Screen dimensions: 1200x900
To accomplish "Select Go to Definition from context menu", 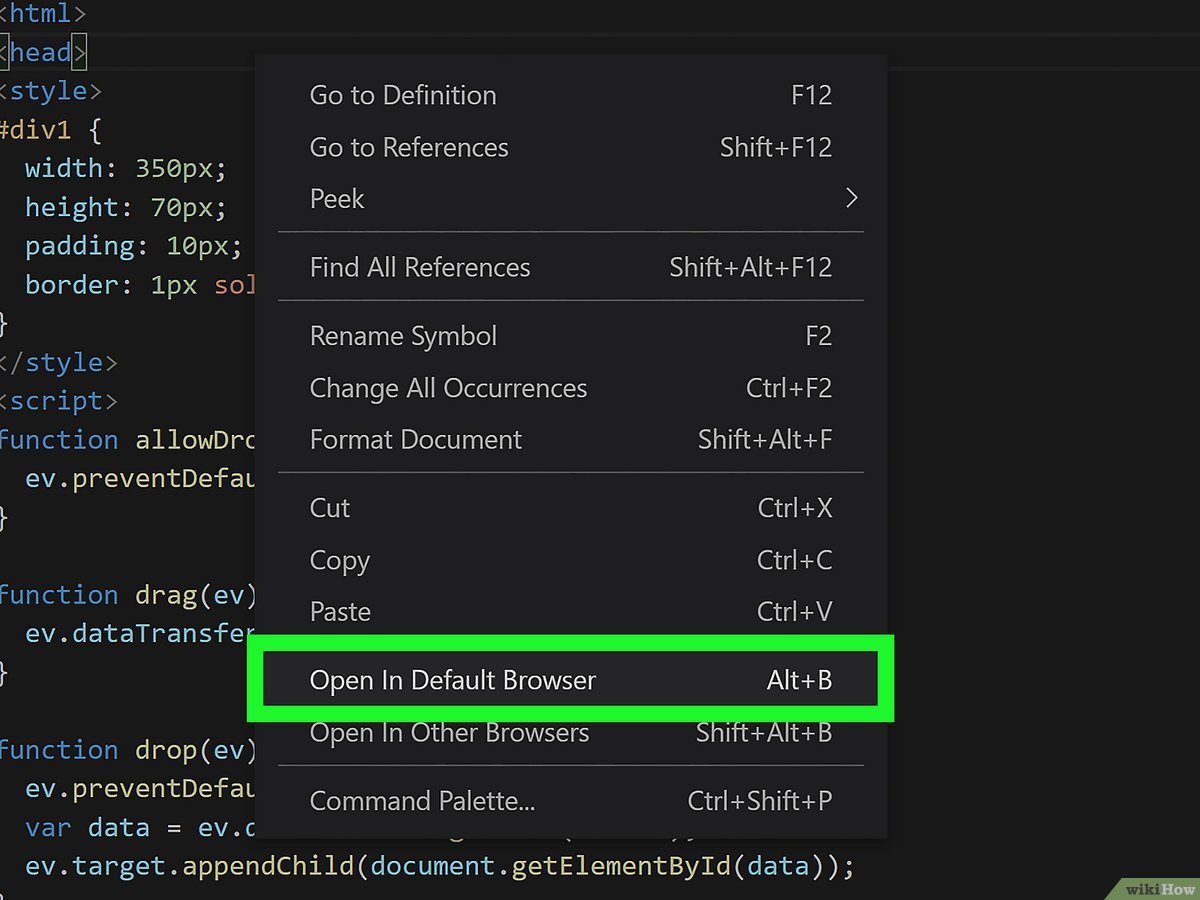I will [402, 95].
